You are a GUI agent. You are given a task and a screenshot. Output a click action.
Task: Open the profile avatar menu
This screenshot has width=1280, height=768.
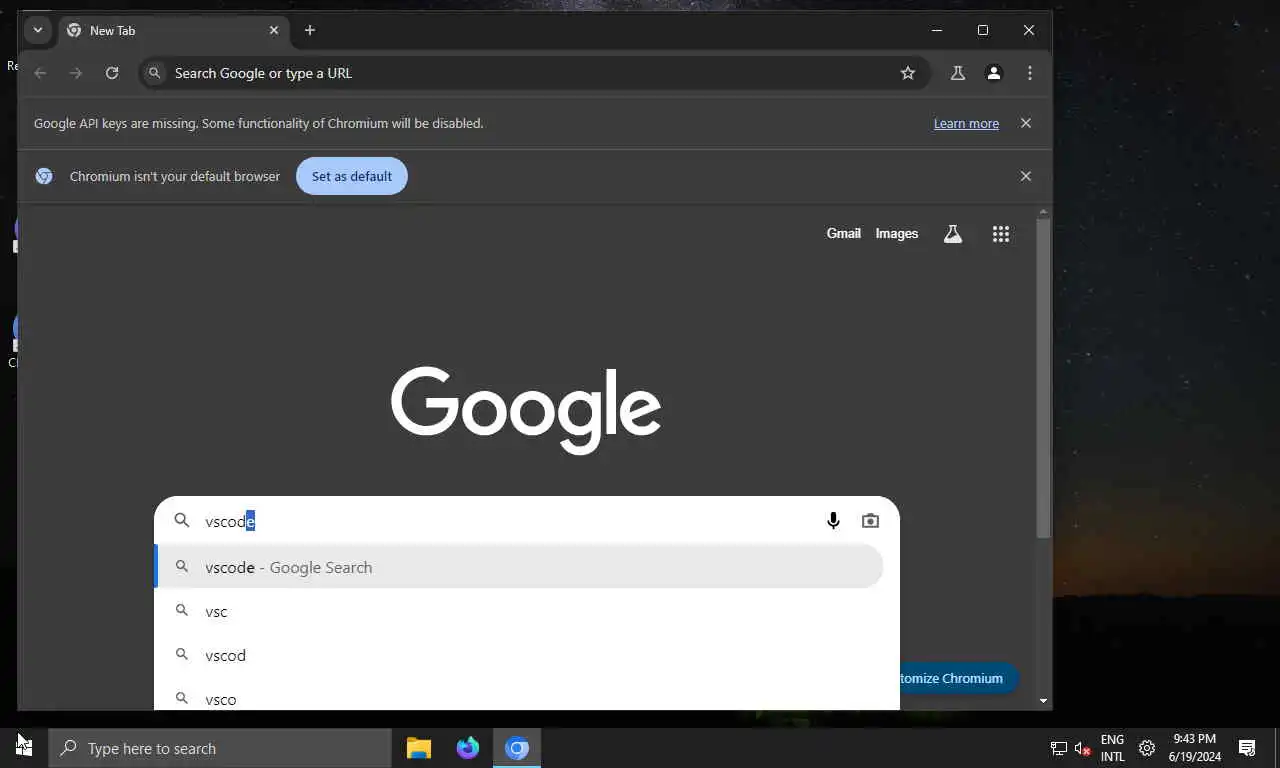pos(994,73)
